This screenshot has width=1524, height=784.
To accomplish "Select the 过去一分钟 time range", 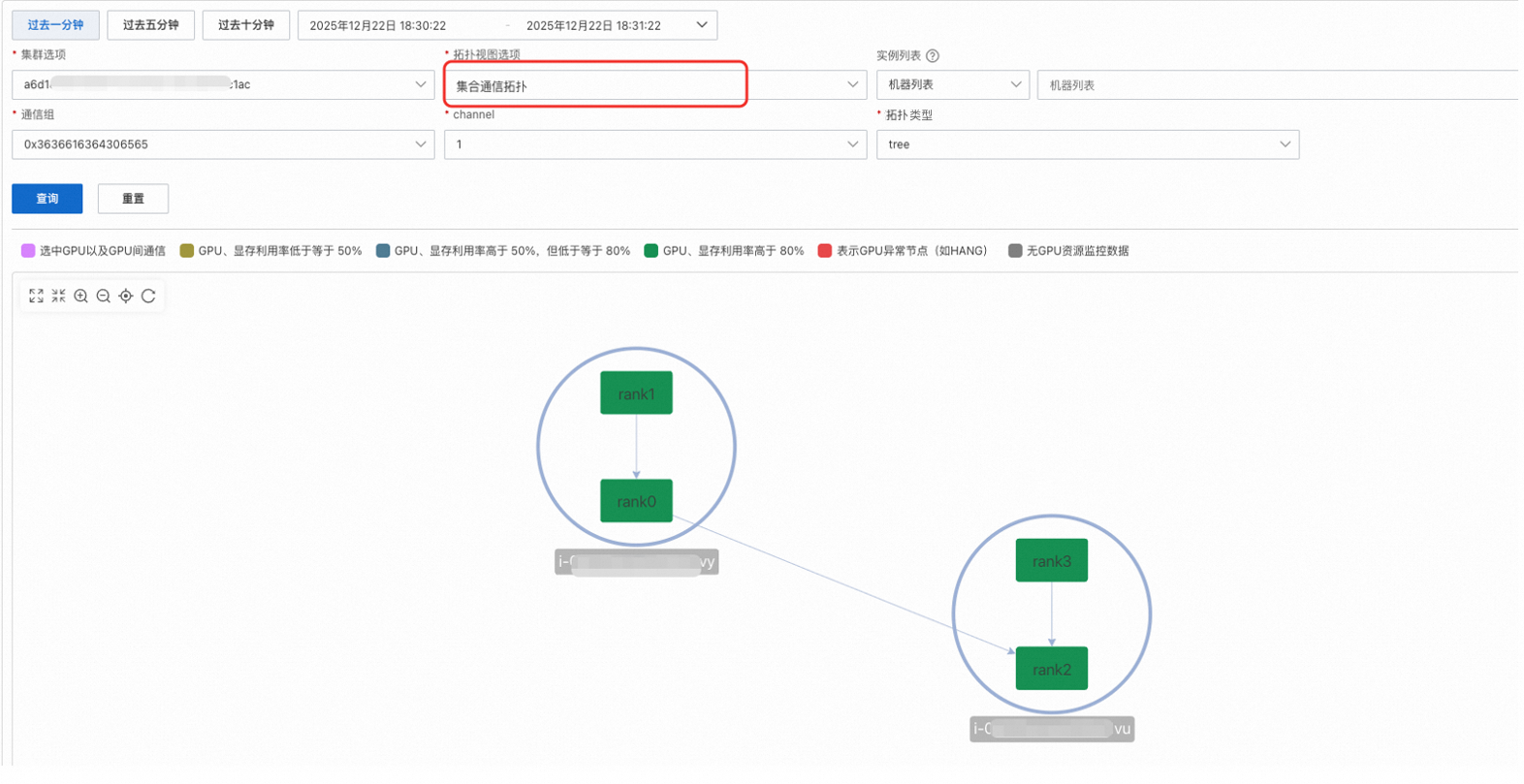I will point(55,24).
